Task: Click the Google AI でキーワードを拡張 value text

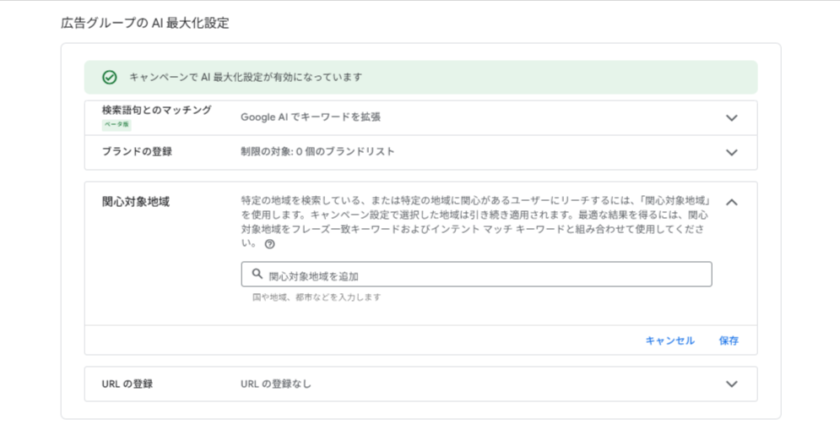Action: [310, 117]
